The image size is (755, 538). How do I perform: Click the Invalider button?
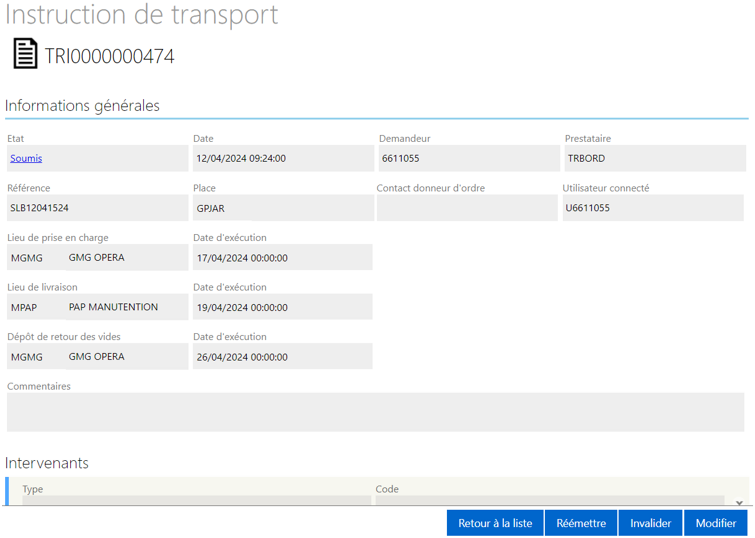click(651, 523)
